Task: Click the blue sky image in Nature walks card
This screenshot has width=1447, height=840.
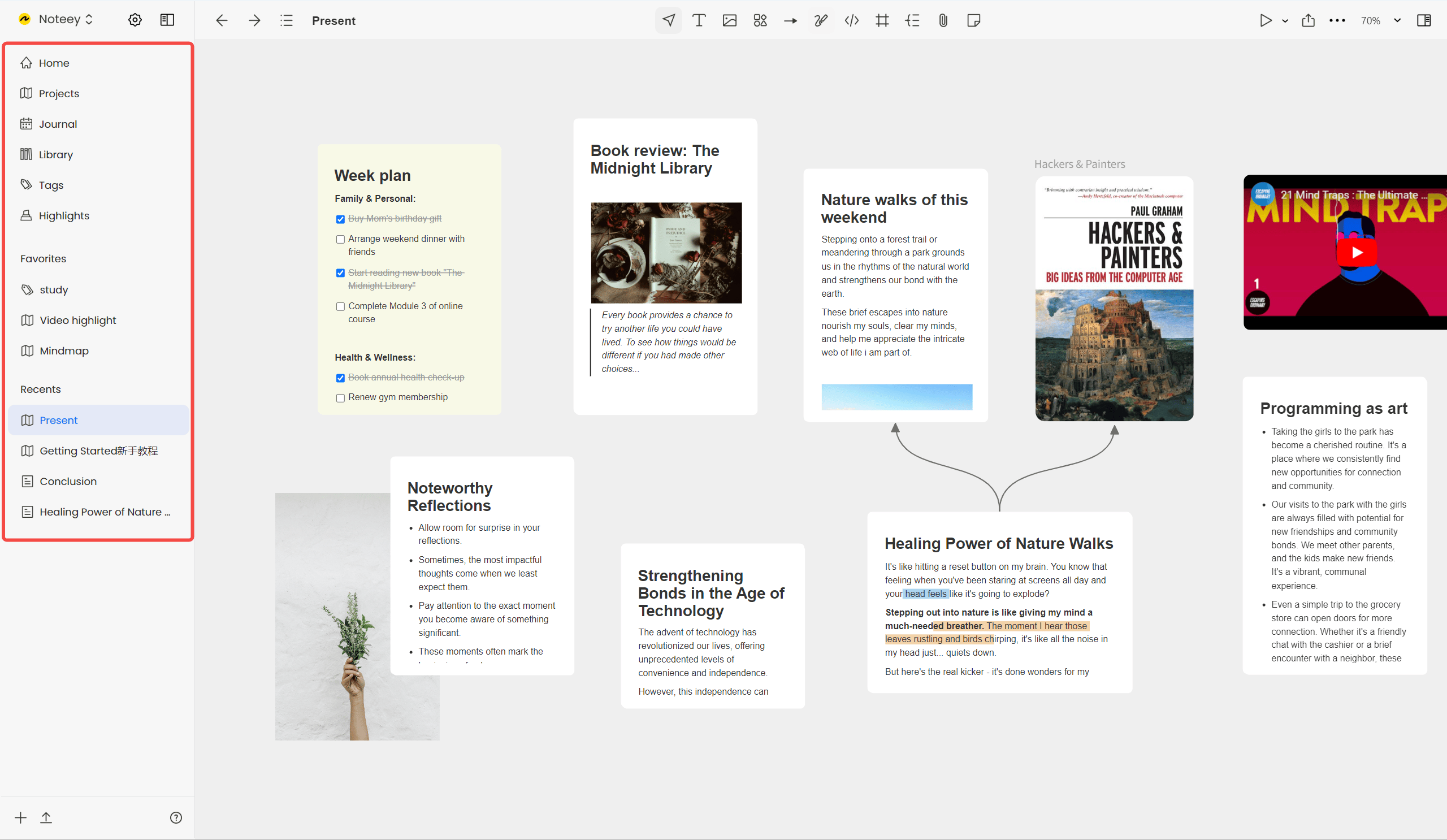Action: pos(896,397)
